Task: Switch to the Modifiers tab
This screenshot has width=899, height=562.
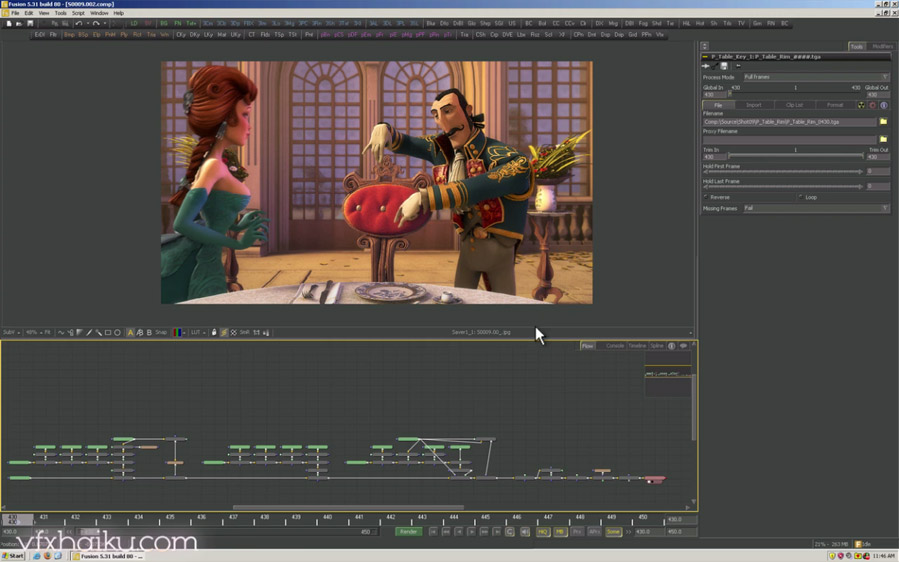Action: [x=882, y=46]
